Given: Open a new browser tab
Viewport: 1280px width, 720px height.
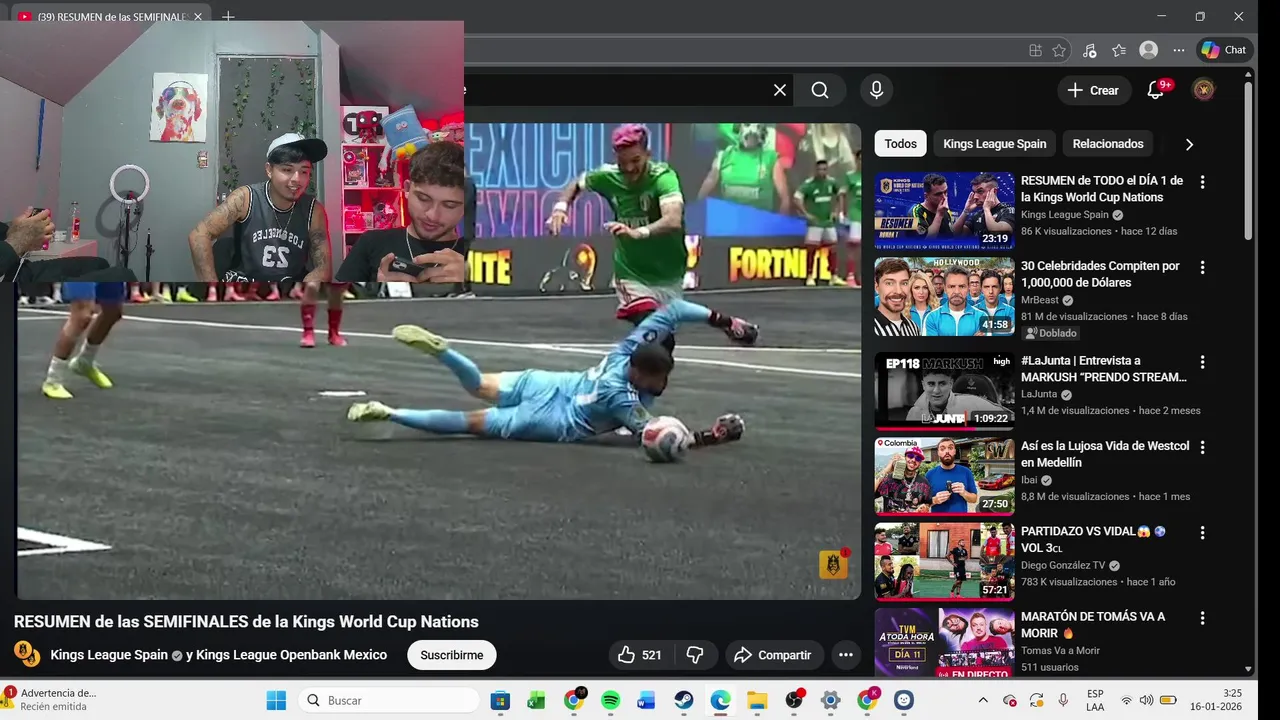Looking at the screenshot, I should pyautogui.click(x=228, y=16).
